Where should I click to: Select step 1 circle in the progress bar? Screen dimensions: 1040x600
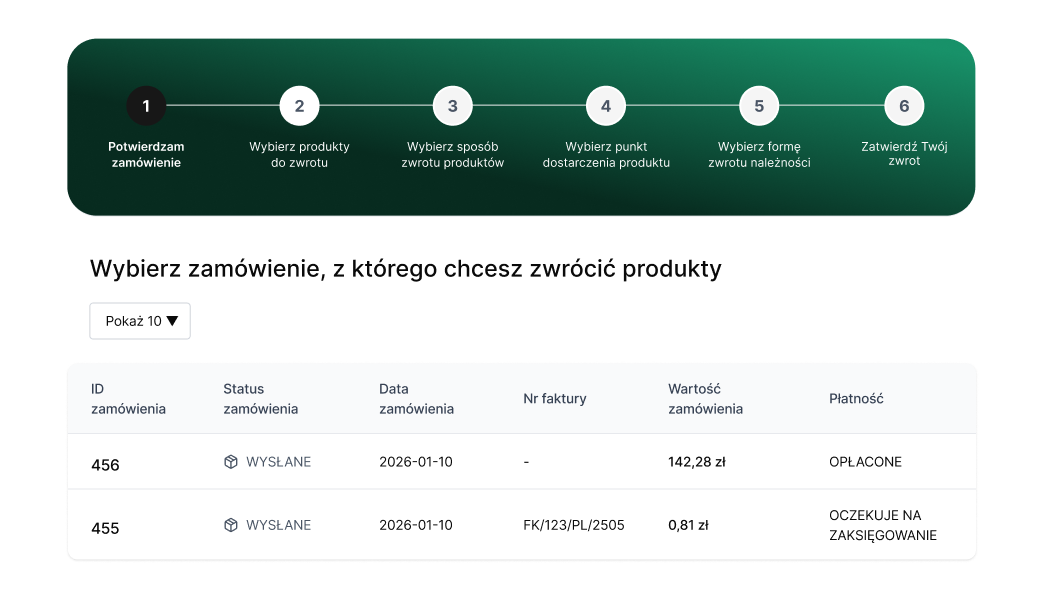(x=146, y=106)
